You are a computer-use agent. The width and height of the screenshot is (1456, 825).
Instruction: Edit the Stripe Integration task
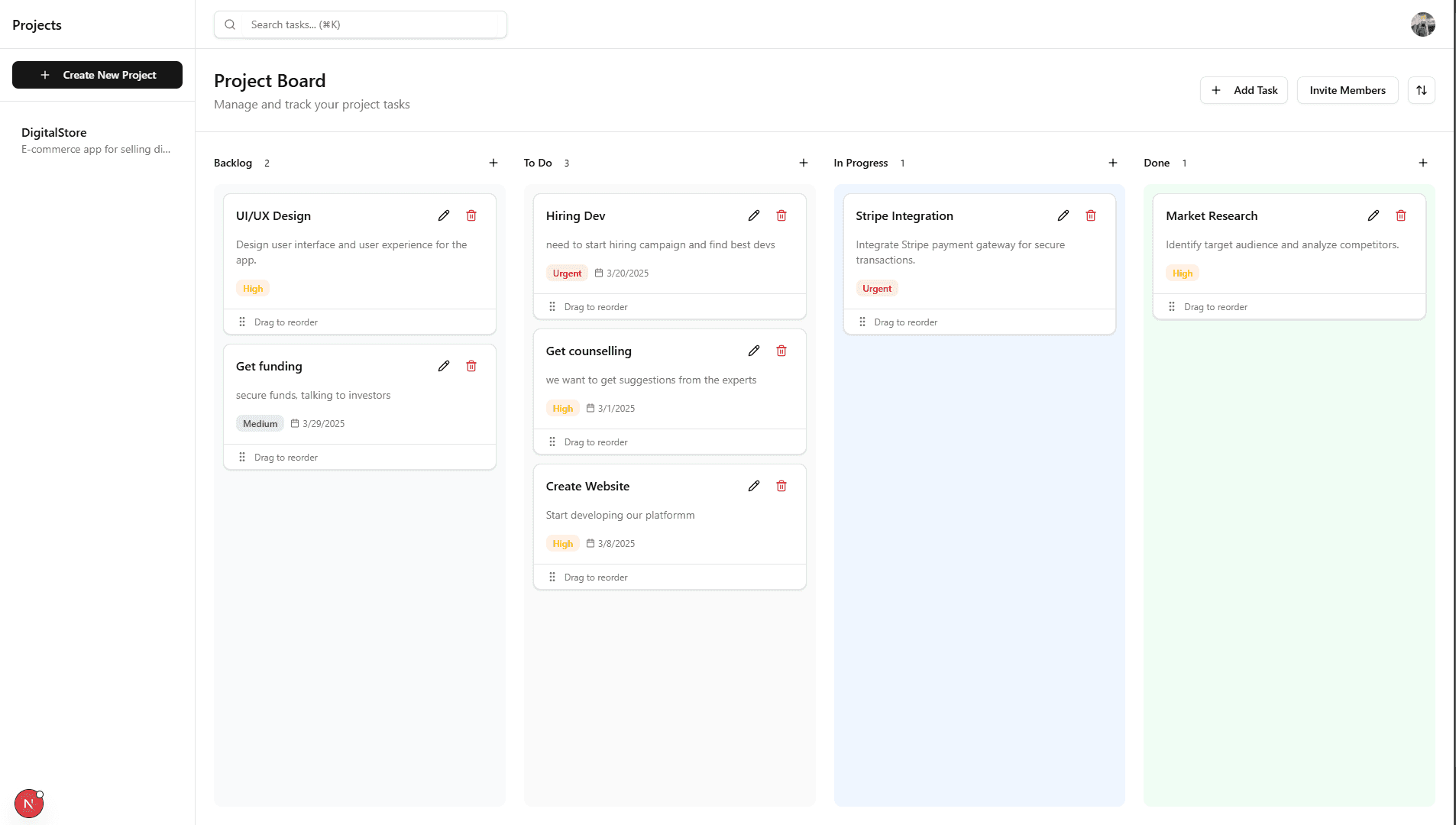(x=1063, y=215)
